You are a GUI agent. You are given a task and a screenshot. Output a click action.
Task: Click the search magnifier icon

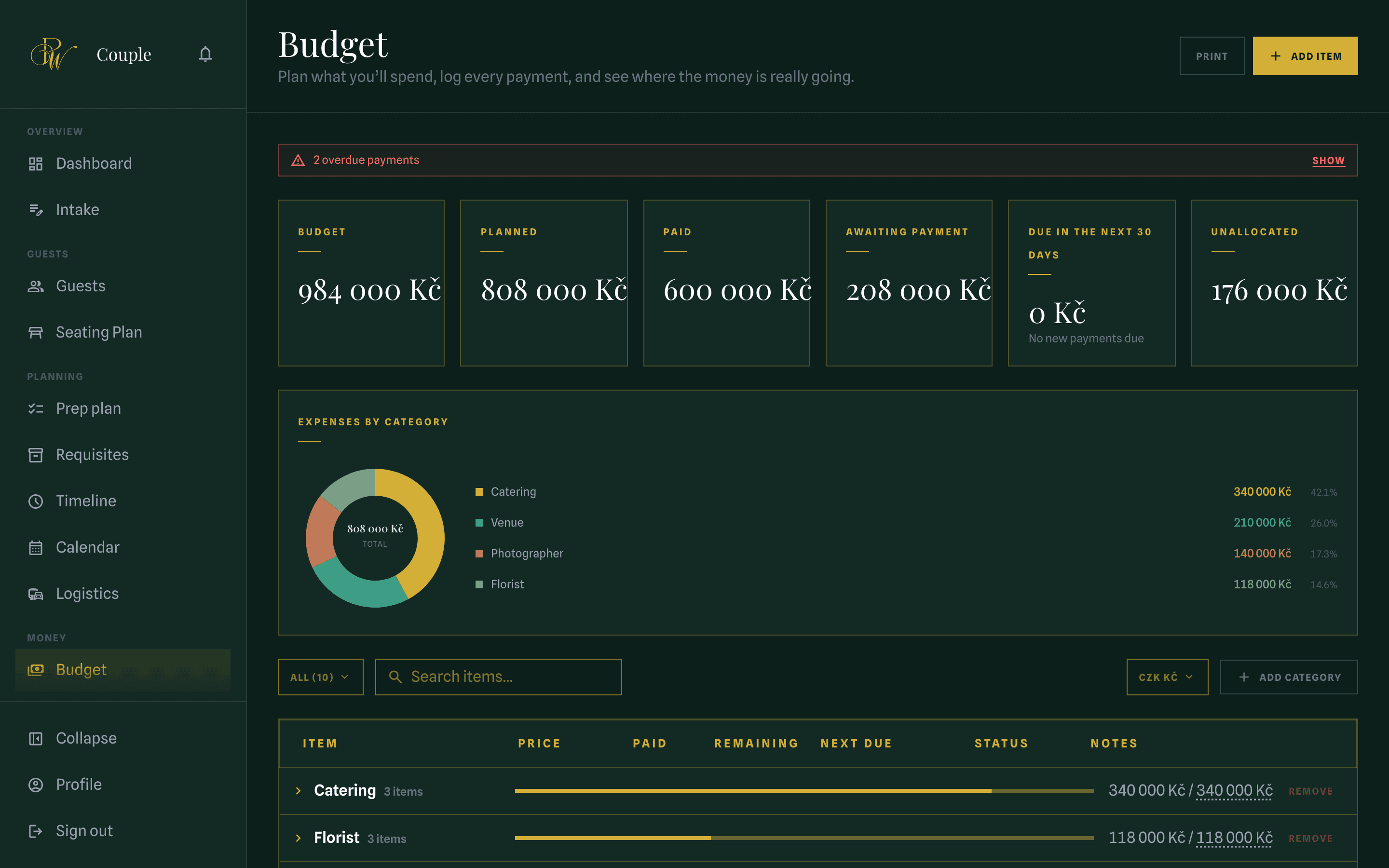(395, 677)
